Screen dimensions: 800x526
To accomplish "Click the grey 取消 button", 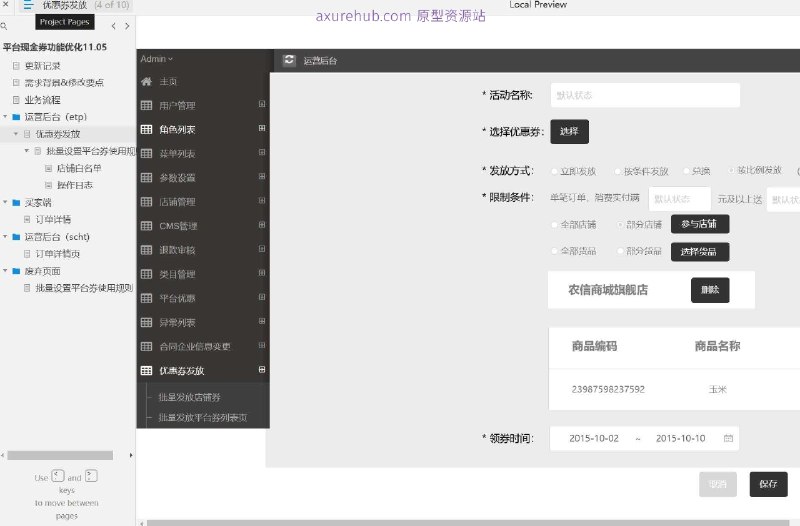I will (x=718, y=484).
